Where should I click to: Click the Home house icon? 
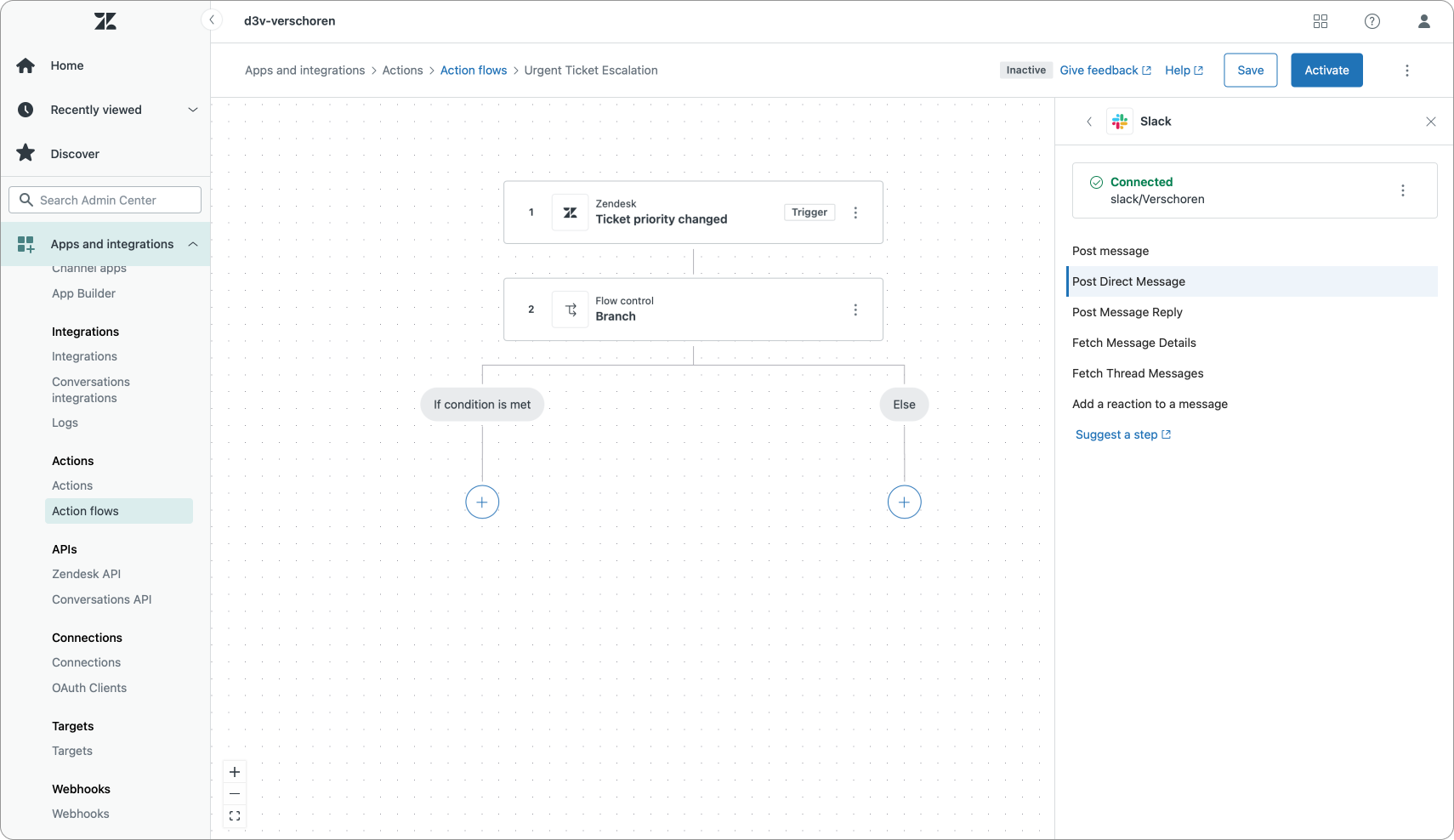tap(26, 65)
